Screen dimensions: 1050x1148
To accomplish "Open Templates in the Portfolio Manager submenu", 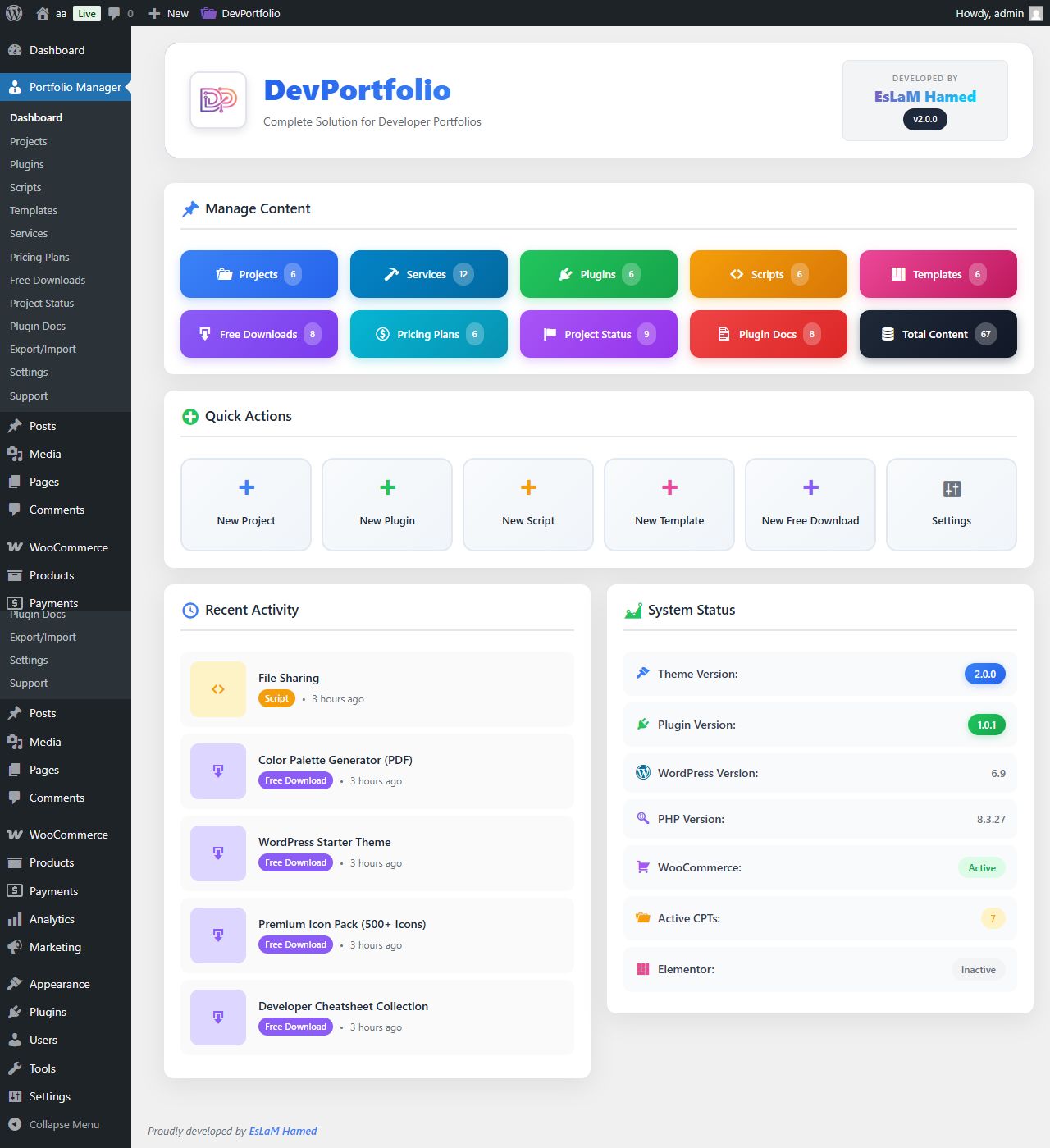I will pos(34,210).
